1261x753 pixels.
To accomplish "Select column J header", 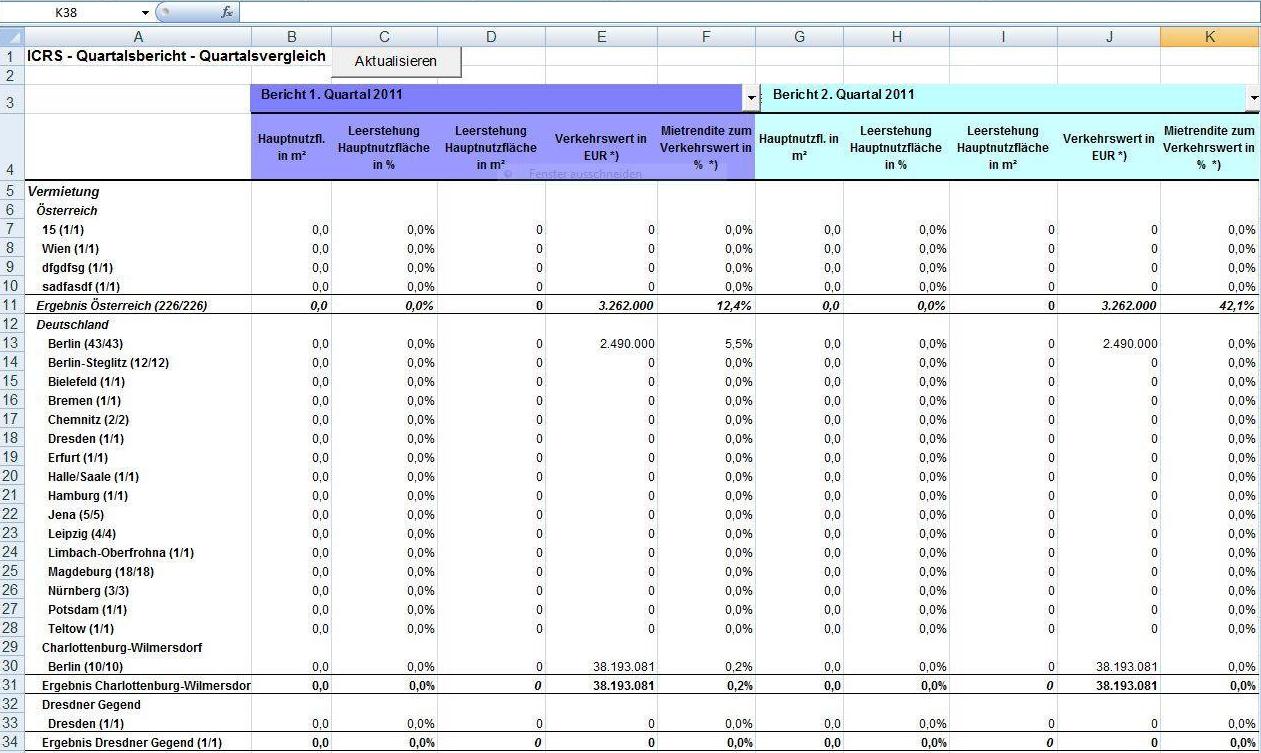I will coord(1109,37).
